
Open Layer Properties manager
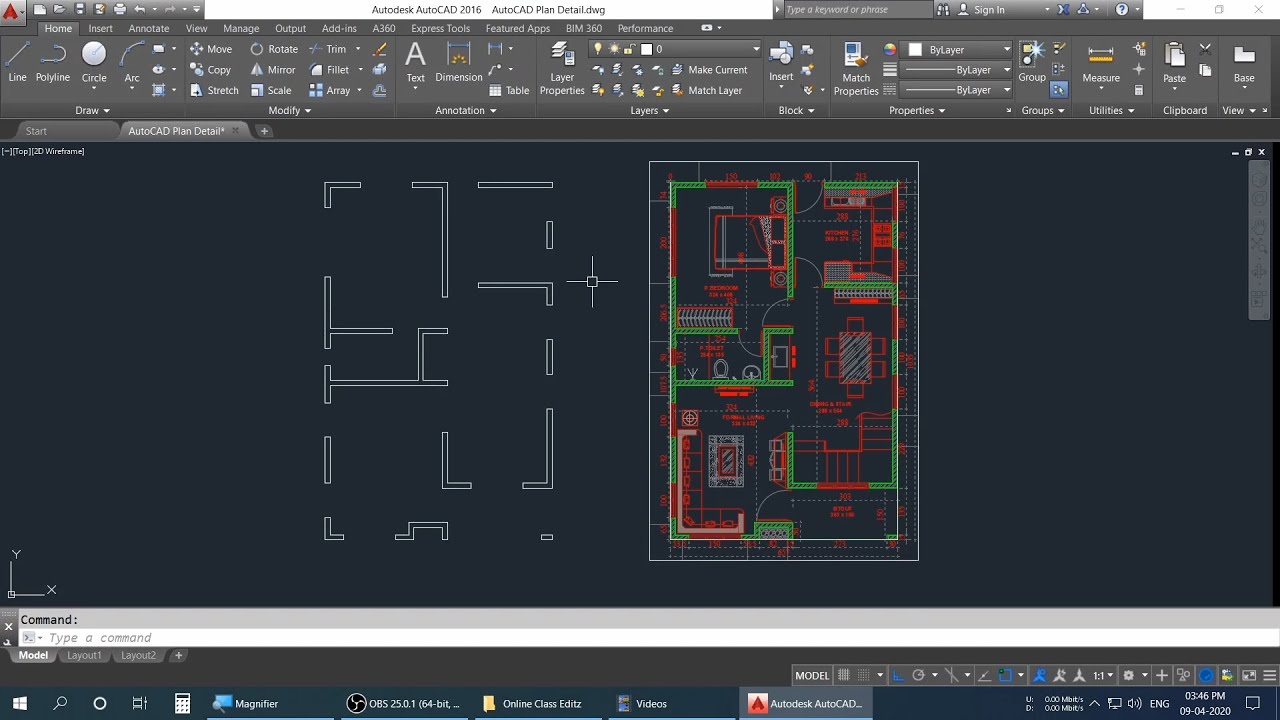pos(562,70)
